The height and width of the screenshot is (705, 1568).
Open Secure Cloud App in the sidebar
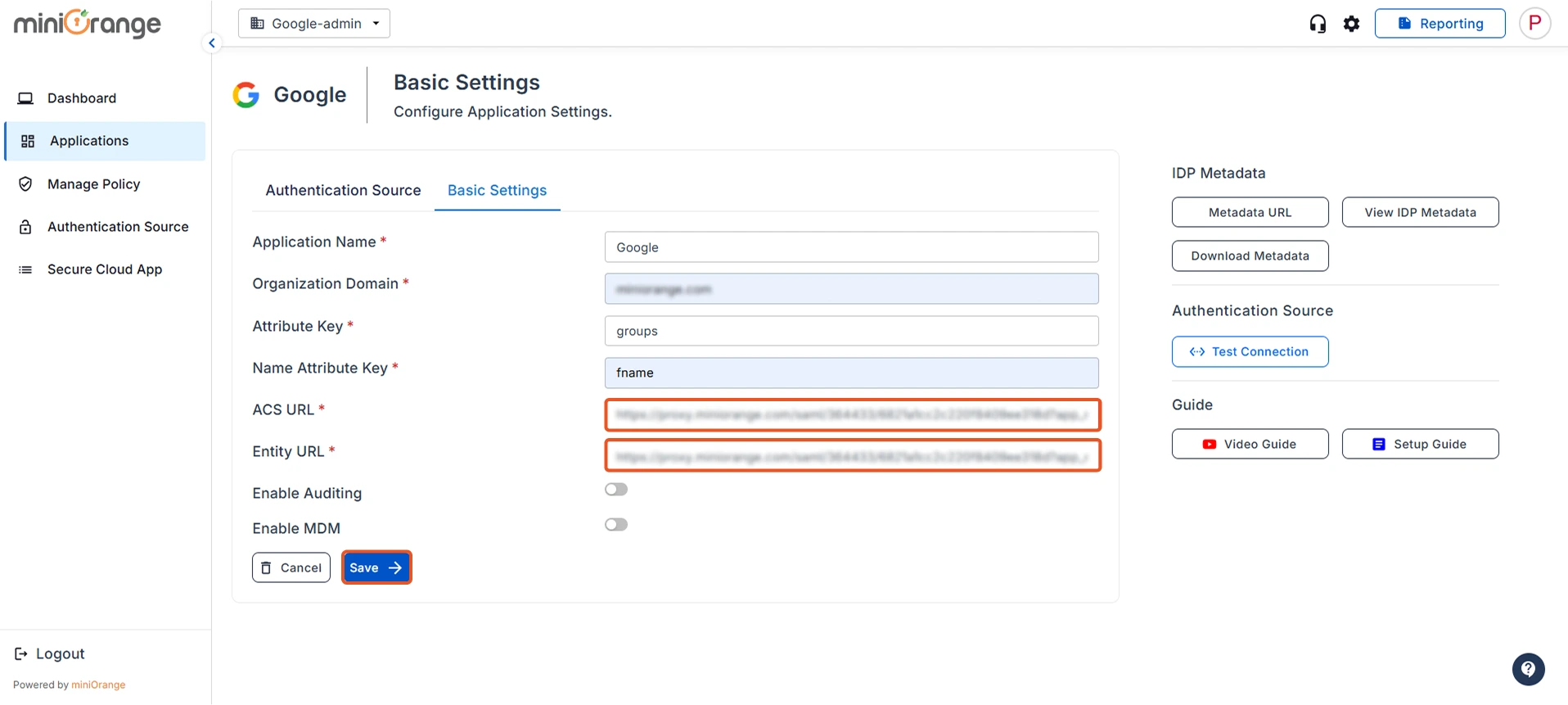point(105,269)
